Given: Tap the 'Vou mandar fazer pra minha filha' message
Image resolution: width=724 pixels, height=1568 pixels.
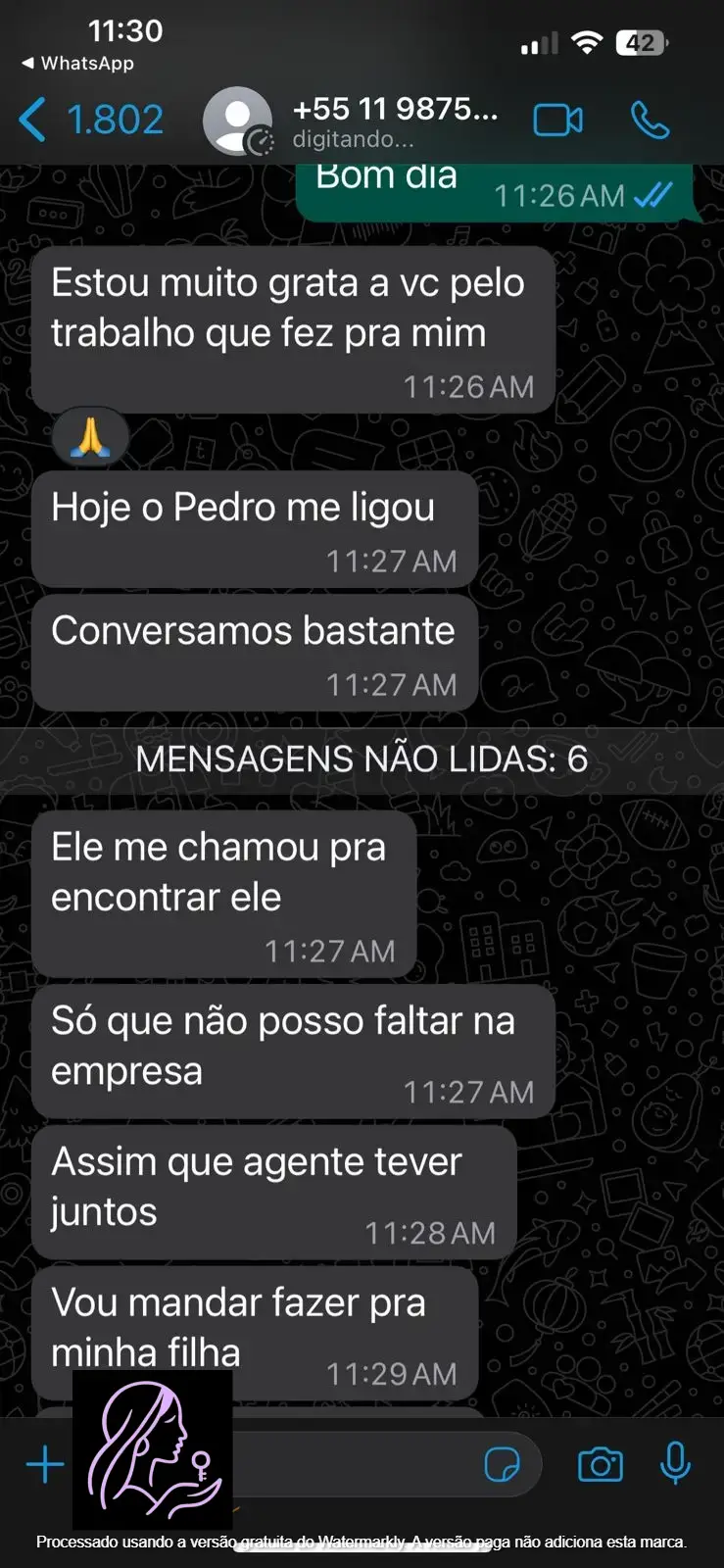Looking at the screenshot, I should click(255, 1333).
